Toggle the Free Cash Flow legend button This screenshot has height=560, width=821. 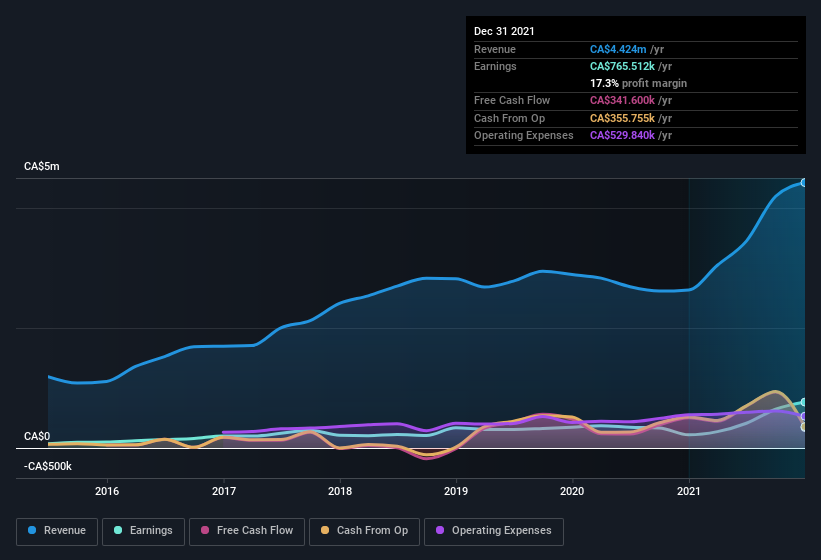[x=247, y=531]
